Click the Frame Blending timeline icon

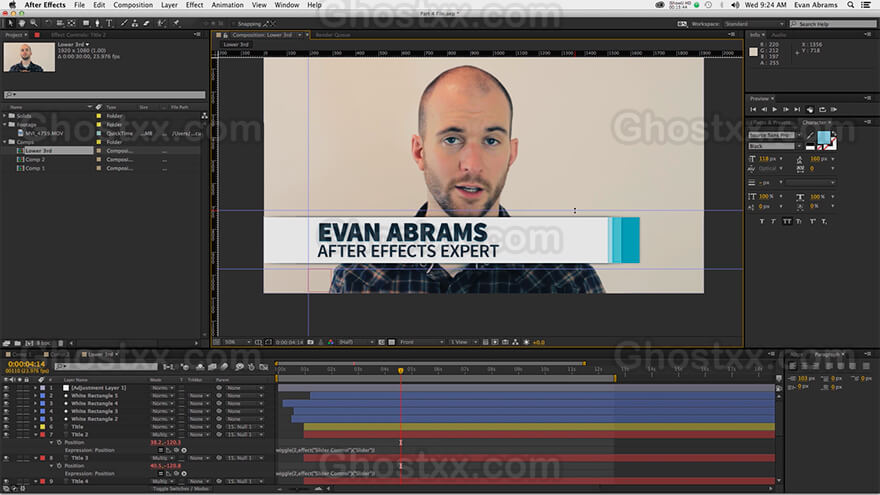point(212,366)
